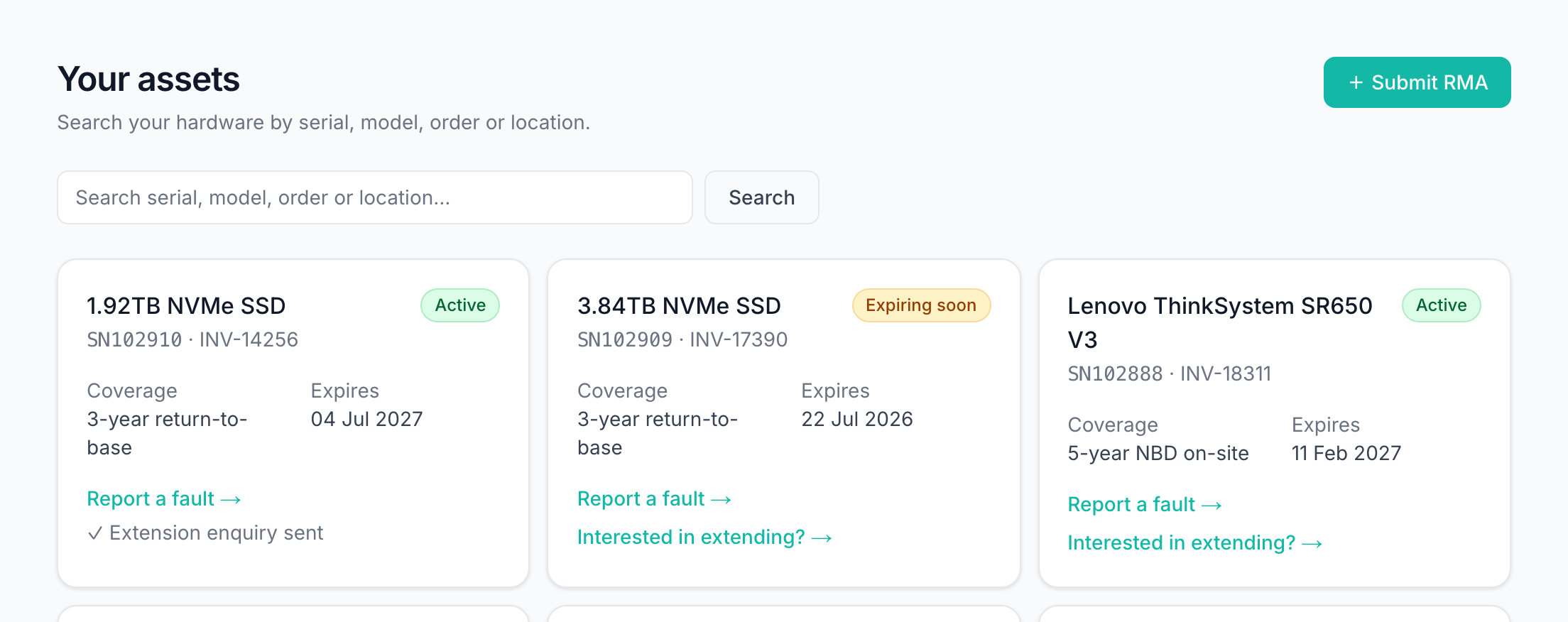Click the Search button
Screen dimensions: 1568x622
click(x=761, y=197)
